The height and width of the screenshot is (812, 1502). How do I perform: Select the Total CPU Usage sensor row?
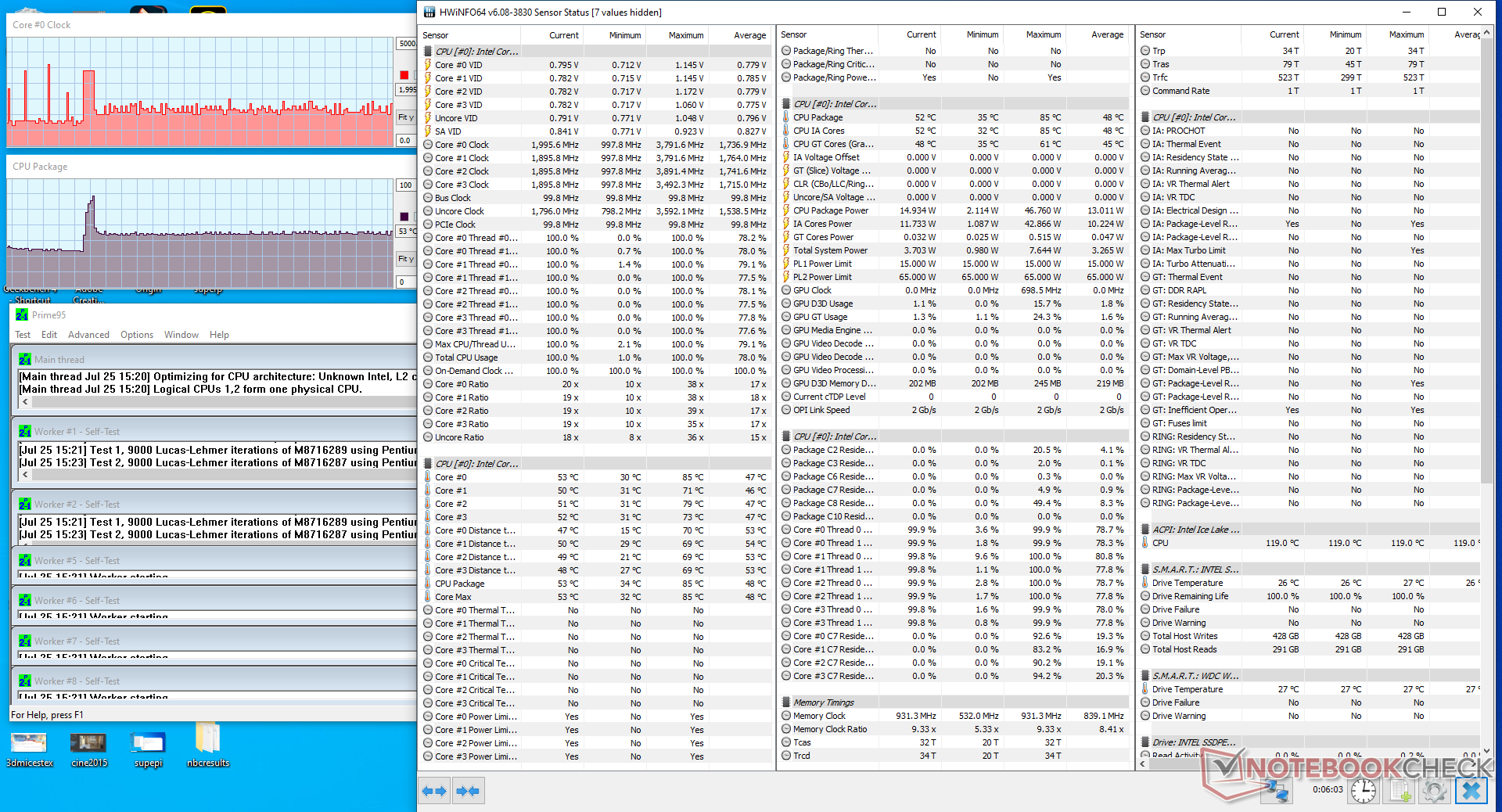point(596,357)
